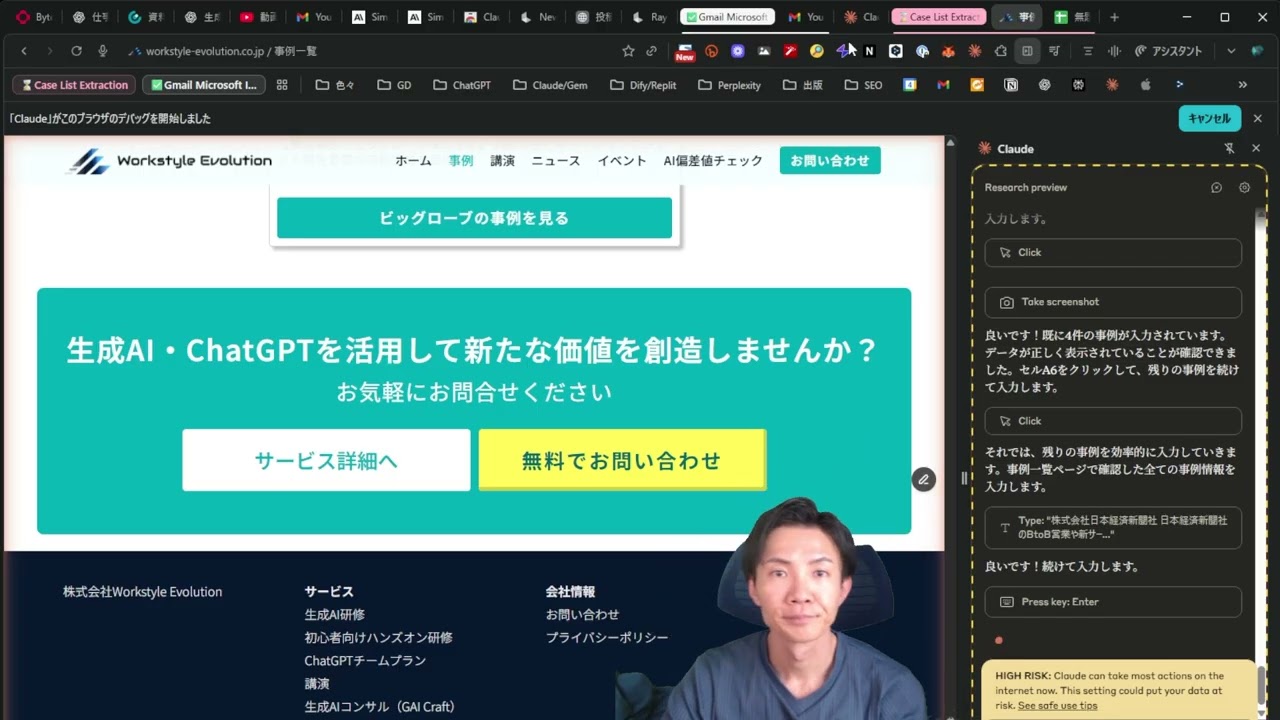Open the 出版 bookmarks folder

803,85
